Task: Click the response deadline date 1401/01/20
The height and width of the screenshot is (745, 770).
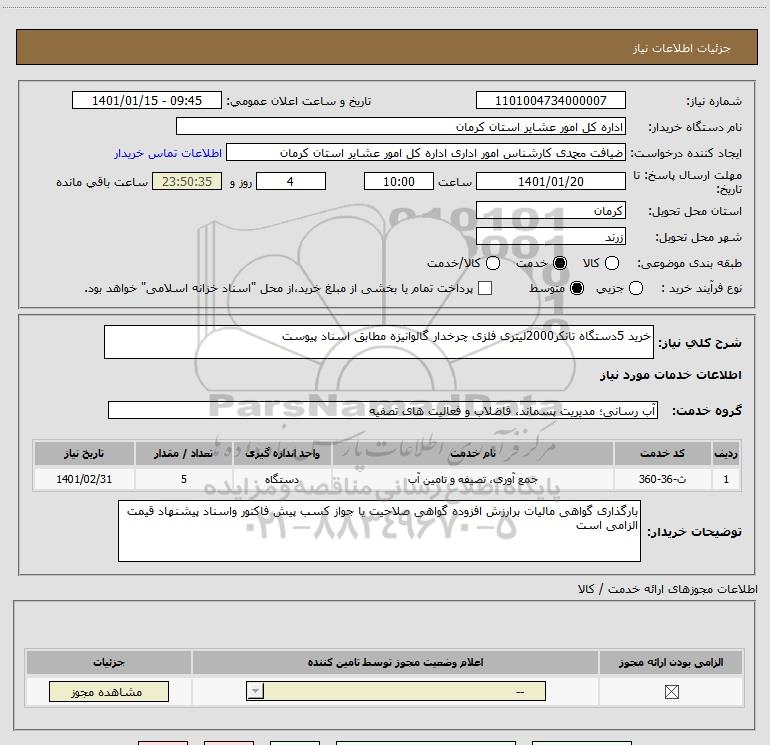Action: [x=550, y=181]
